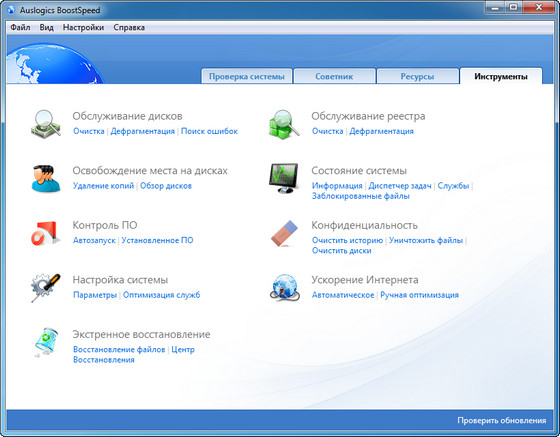Click the system status monitor icon
This screenshot has width=560, height=437.
(284, 179)
